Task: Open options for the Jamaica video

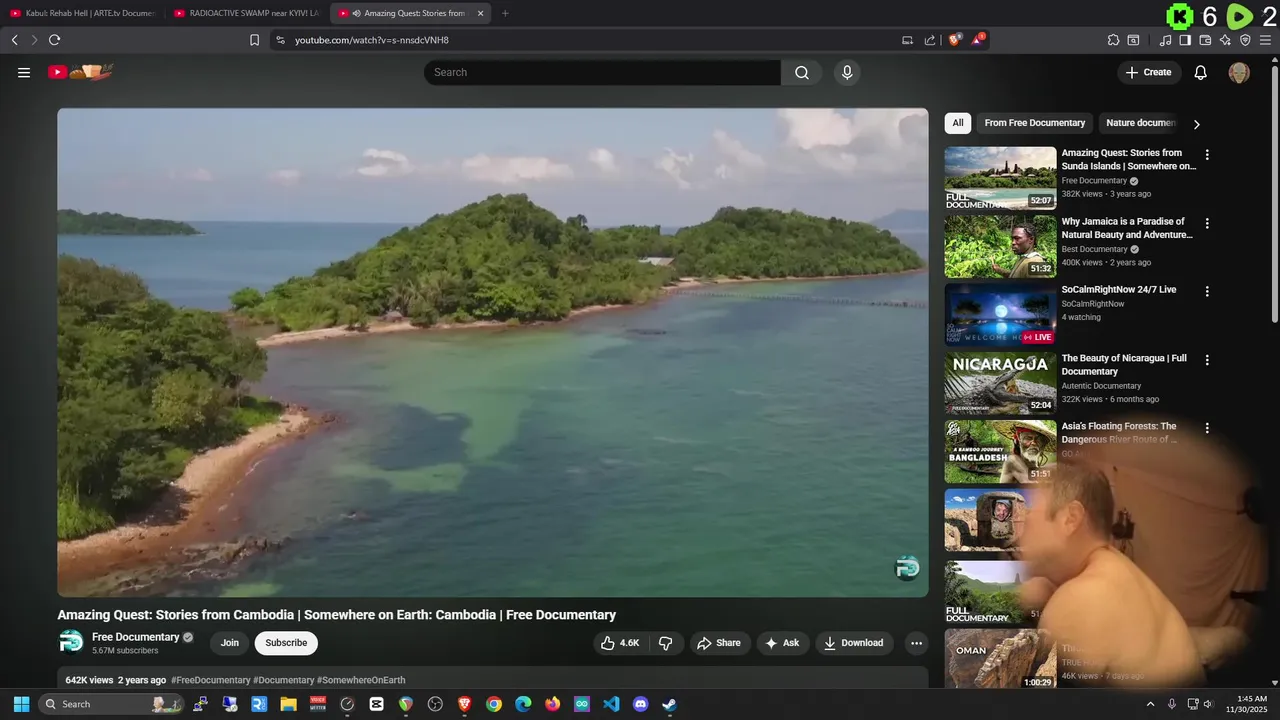Action: pos(1207,223)
